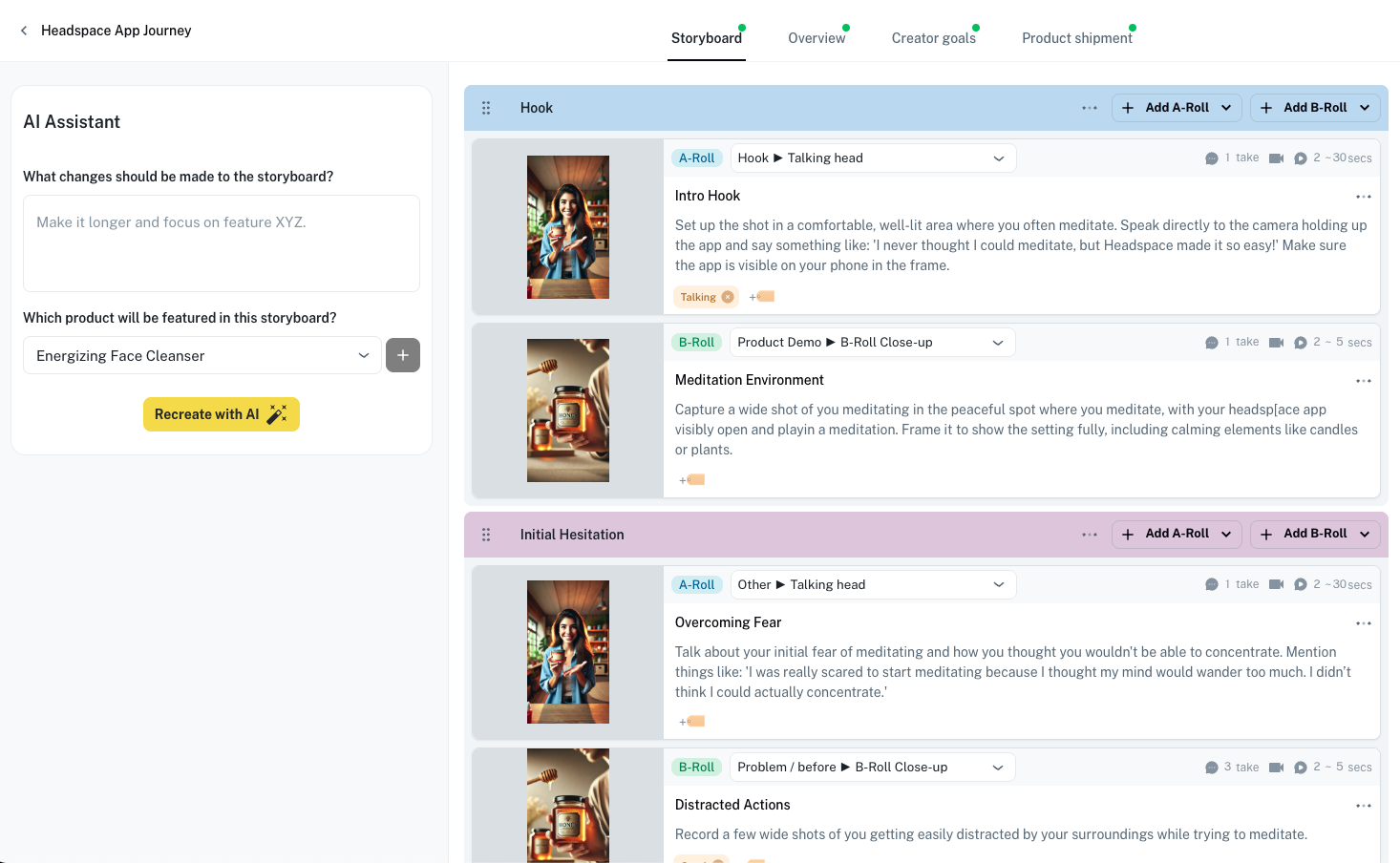Open Distracted Actions more options menu

[x=1364, y=806]
